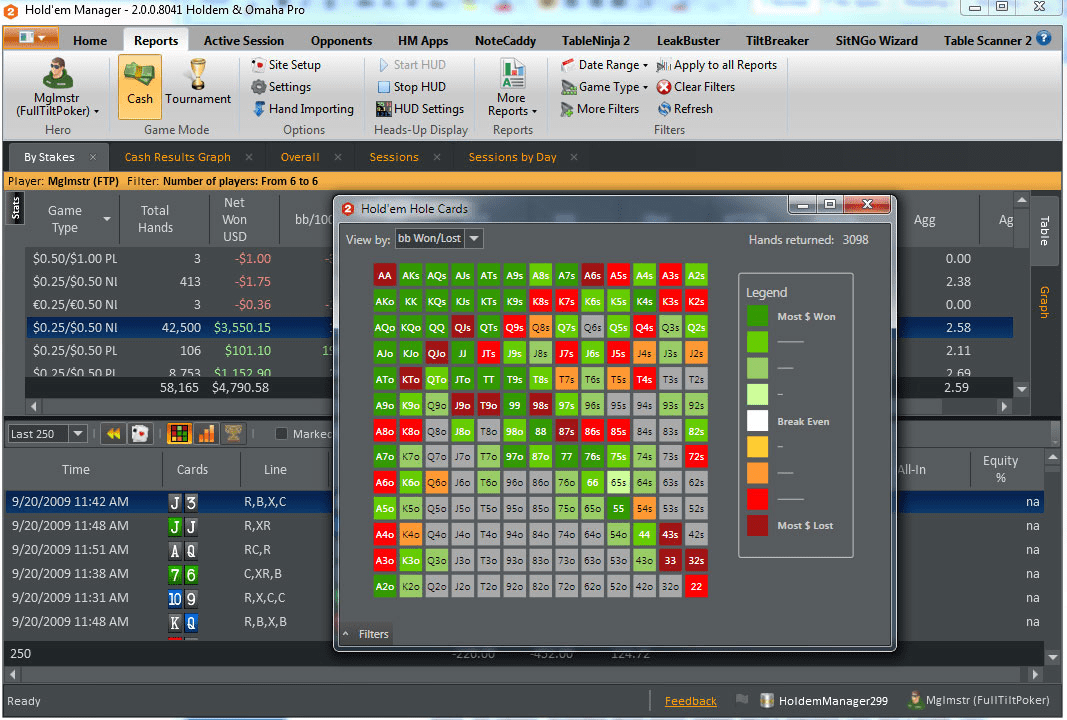Select Cash game mode
1067x720 pixels.
[x=139, y=86]
